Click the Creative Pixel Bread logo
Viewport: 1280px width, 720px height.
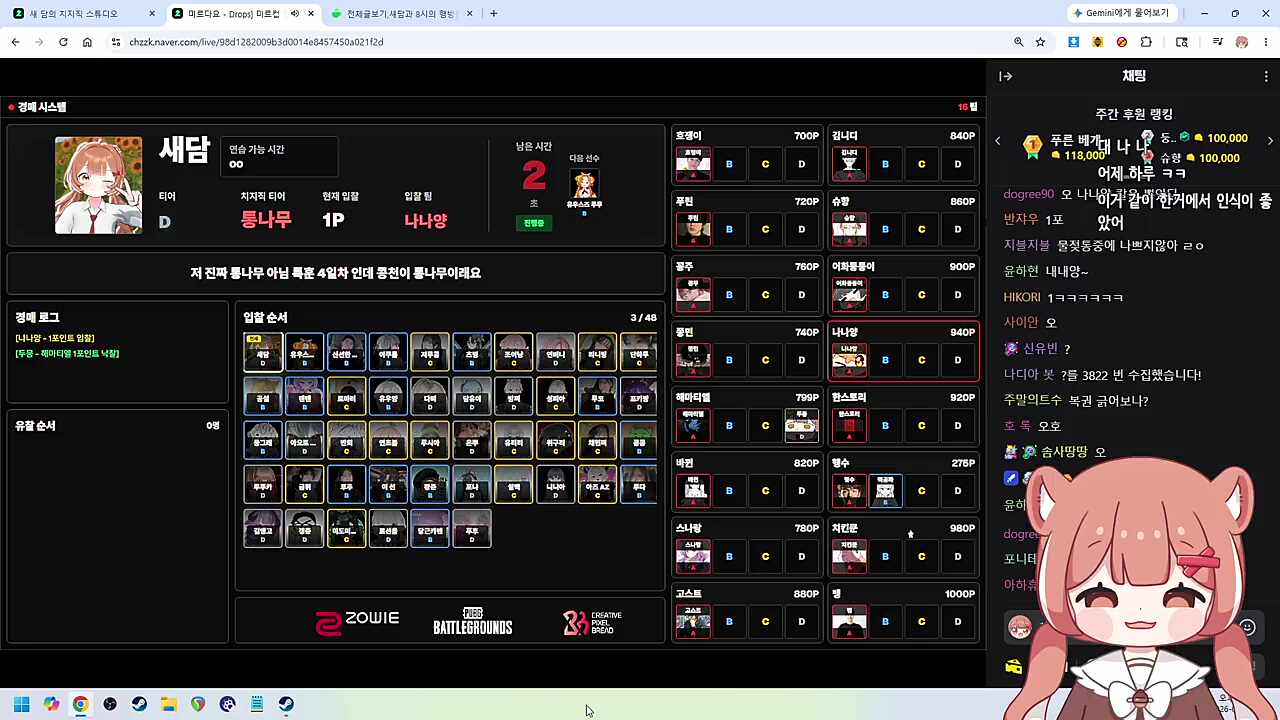592,622
